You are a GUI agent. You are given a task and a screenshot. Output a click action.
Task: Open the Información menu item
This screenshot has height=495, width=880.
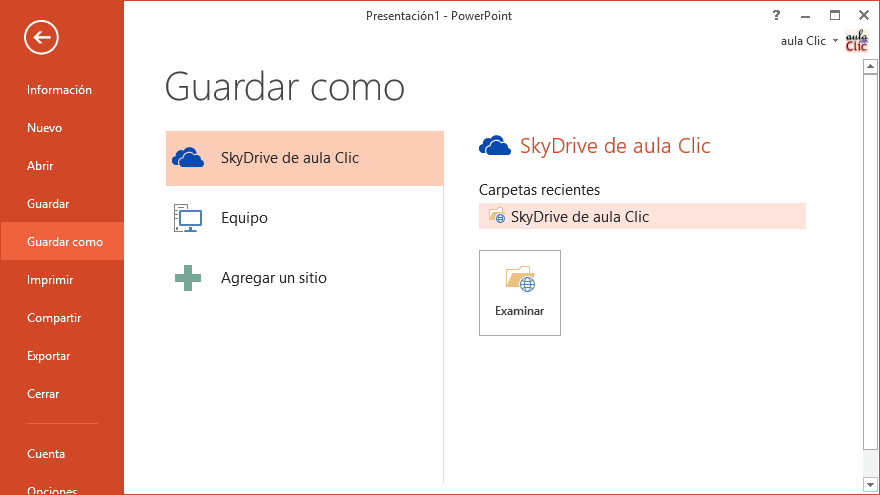pyautogui.click(x=59, y=90)
